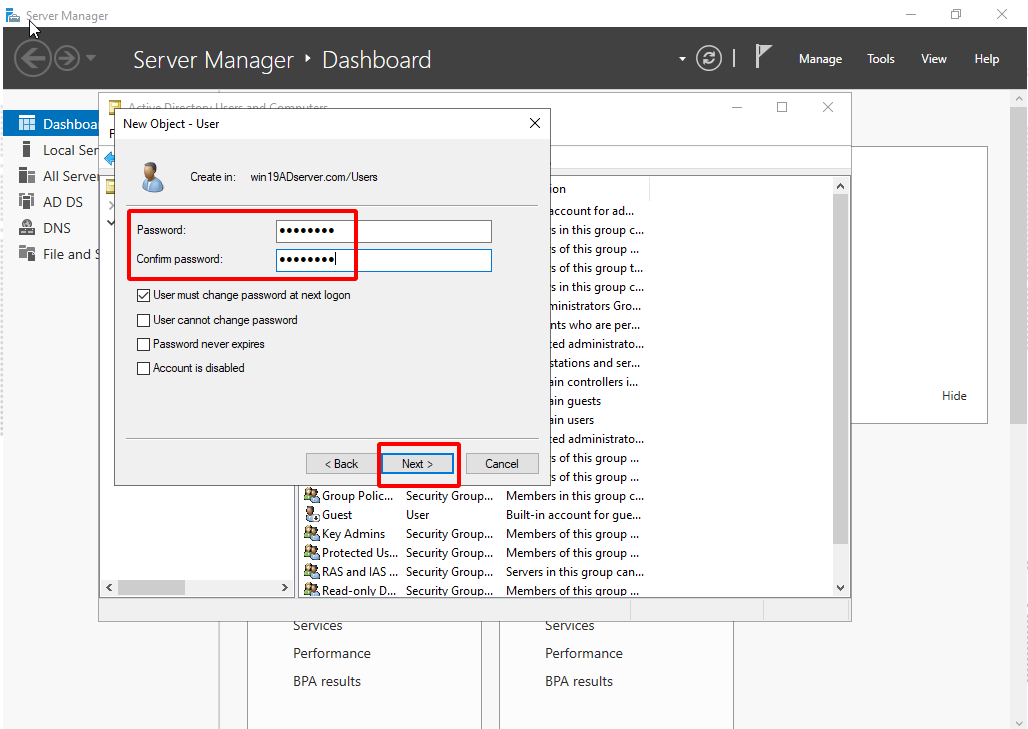Click the Server Manager main vertical scrollbar thumb
Image resolution: width=1028 pixels, height=729 pixels.
tap(1018, 266)
